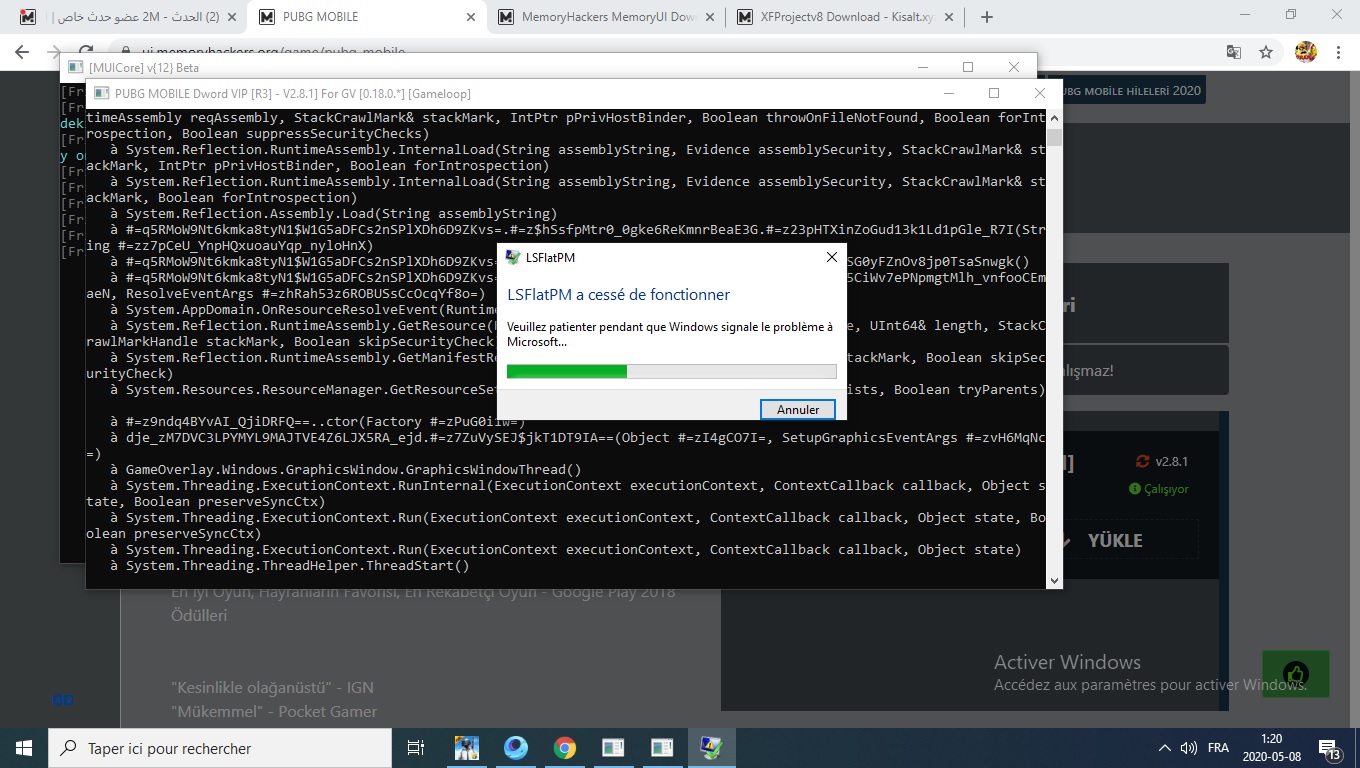The height and width of the screenshot is (768, 1360).
Task: Open the PUBG game icon on the taskbar
Action: [x=467, y=748]
